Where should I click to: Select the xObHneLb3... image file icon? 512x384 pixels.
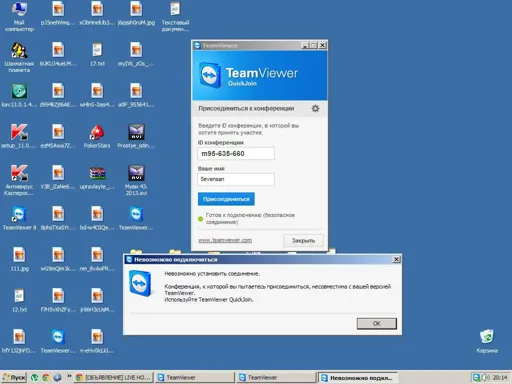97,13
